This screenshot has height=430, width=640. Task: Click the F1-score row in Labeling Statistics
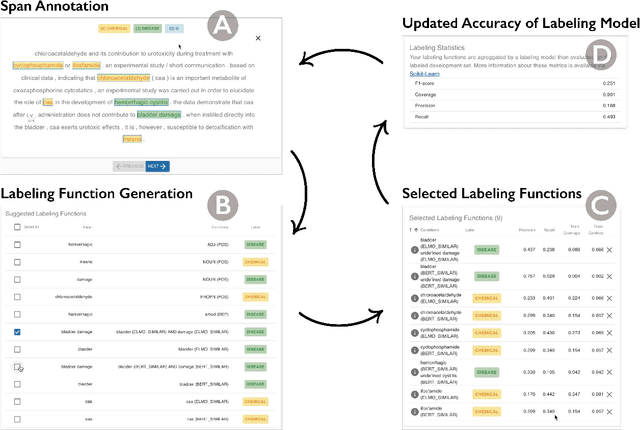[x=515, y=83]
